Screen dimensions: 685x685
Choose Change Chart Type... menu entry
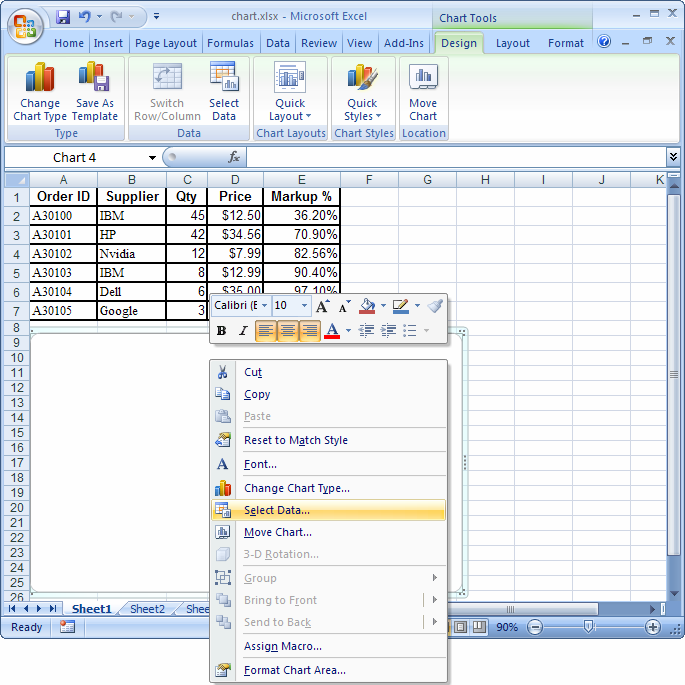(x=328, y=488)
